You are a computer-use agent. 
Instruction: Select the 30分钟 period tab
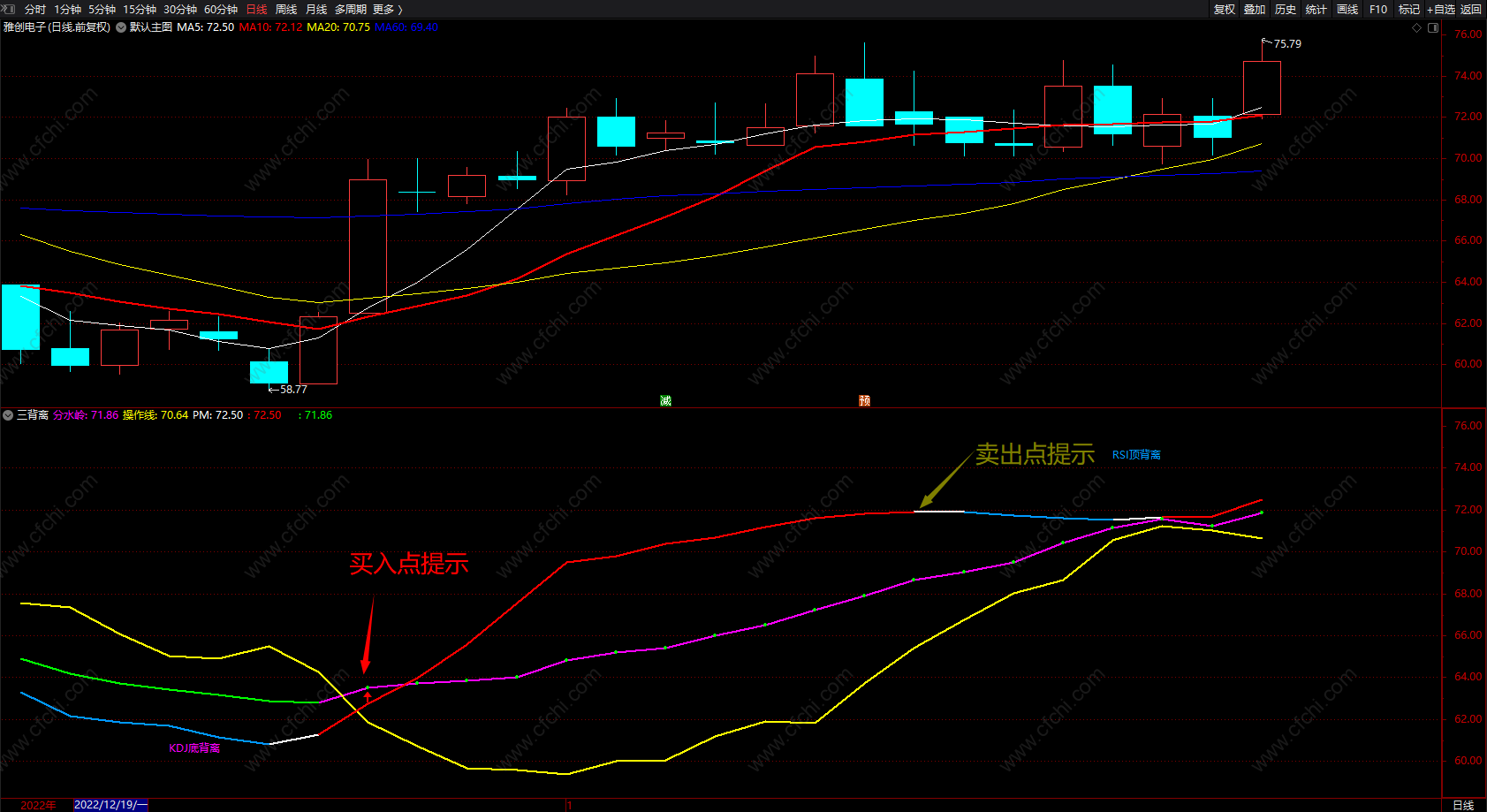tap(180, 9)
